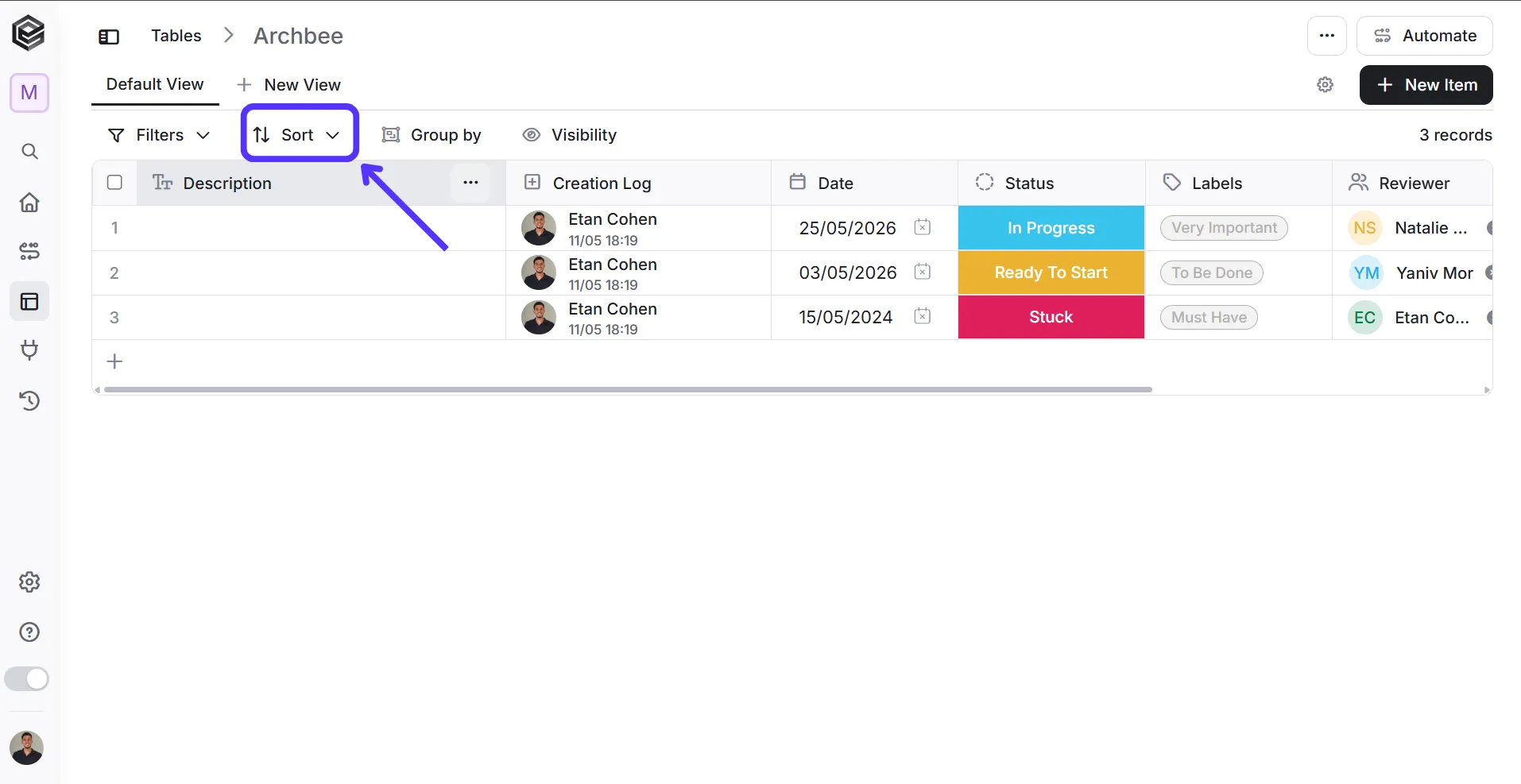Go to Home via sidebar house icon

(29, 202)
